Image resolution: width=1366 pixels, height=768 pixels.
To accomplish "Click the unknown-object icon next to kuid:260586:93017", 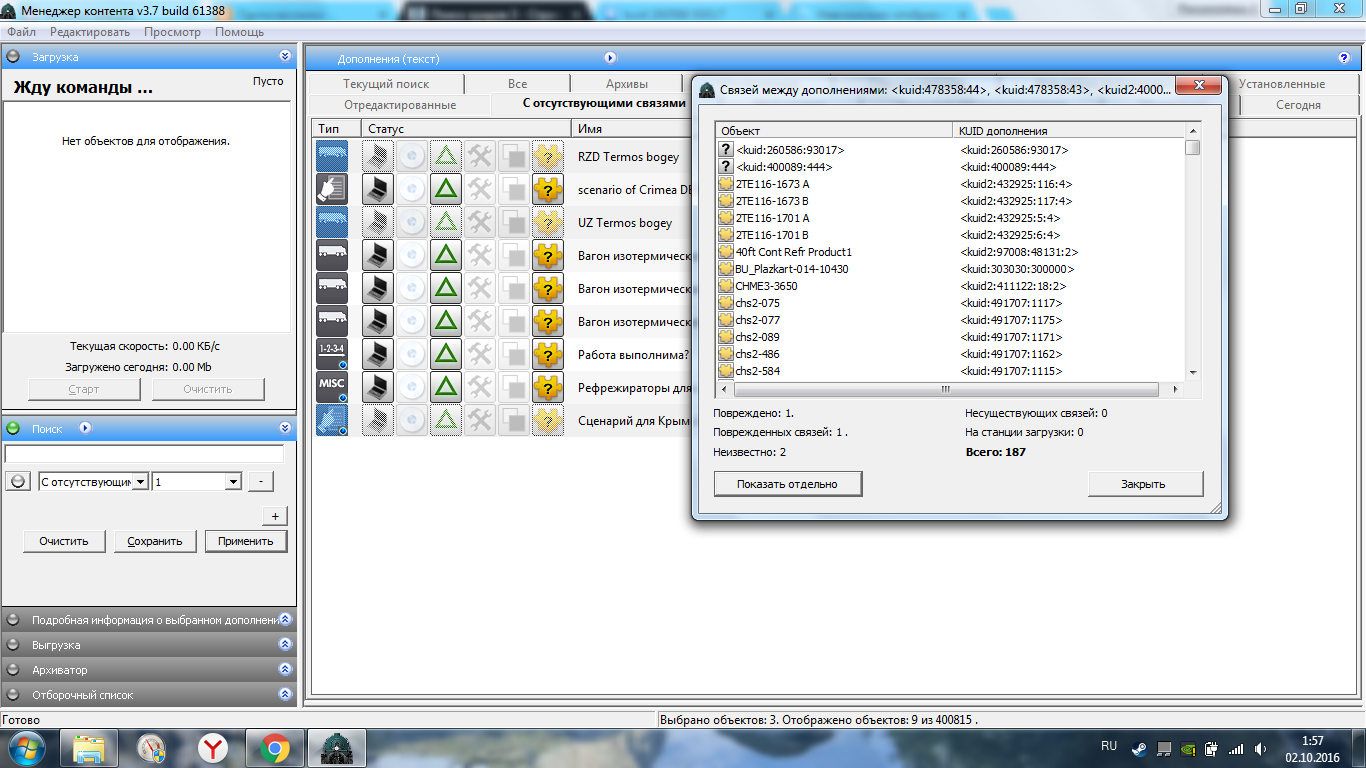I will (x=726, y=150).
